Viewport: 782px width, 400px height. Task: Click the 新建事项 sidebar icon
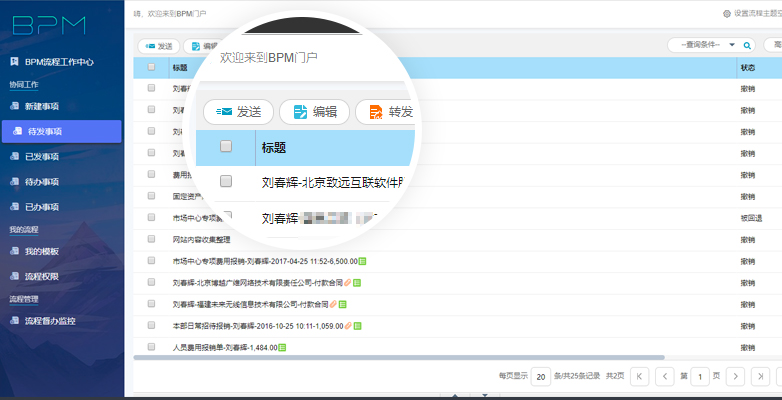pyautogui.click(x=15, y=106)
